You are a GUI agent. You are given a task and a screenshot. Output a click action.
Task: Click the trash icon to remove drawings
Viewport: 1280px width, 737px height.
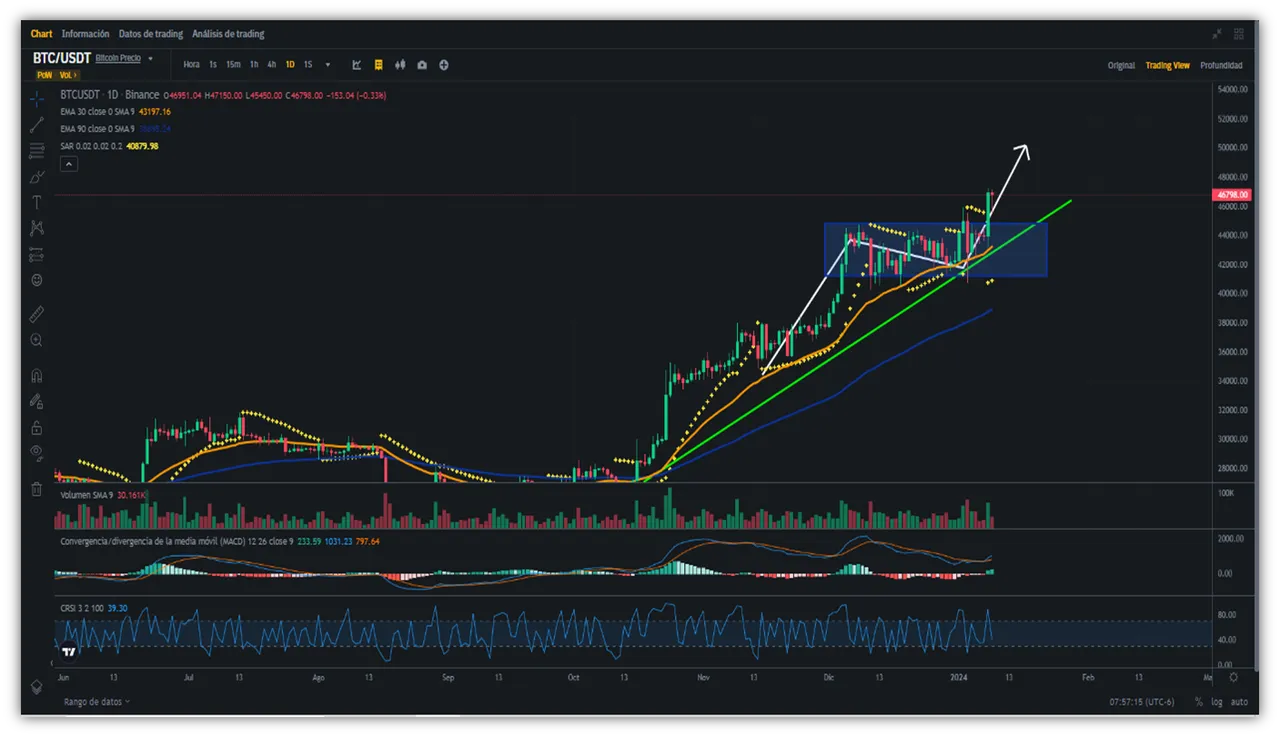click(x=37, y=489)
